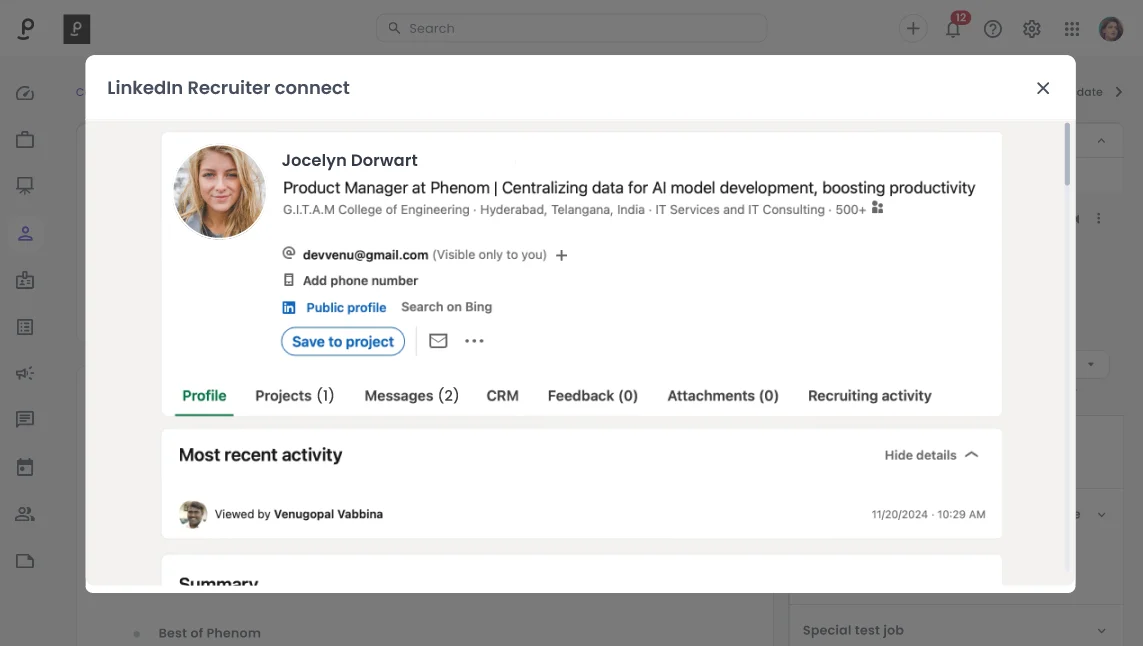Open the three-dot more options in profile

pos(474,340)
